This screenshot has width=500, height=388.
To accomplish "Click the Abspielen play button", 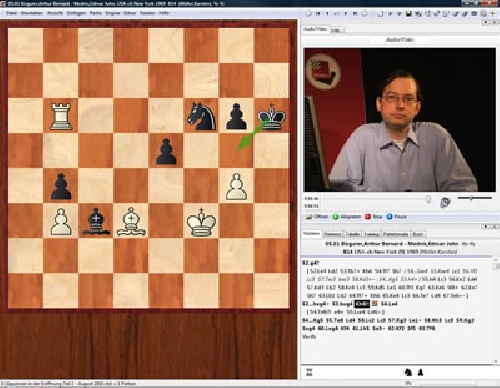I will [x=347, y=217].
